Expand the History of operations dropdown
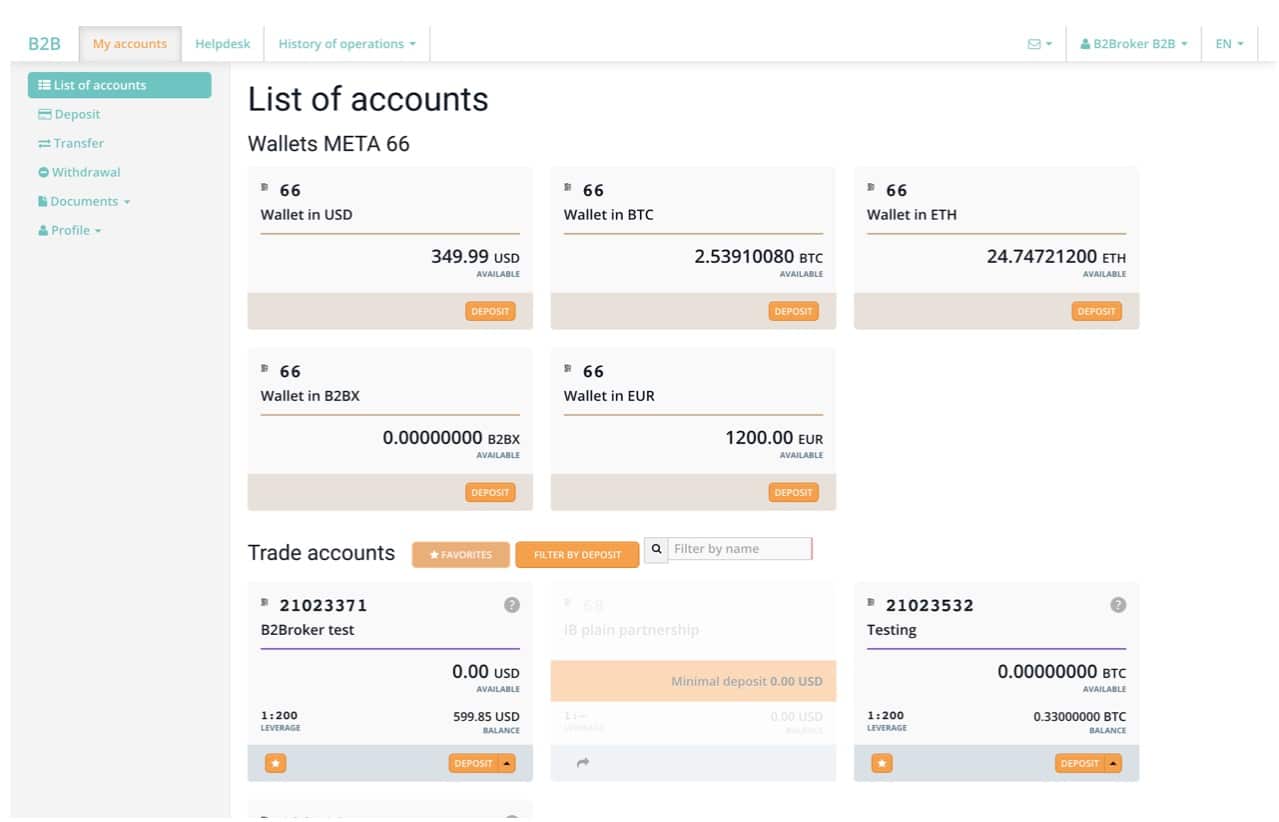The height and width of the screenshot is (822, 1279). (347, 44)
